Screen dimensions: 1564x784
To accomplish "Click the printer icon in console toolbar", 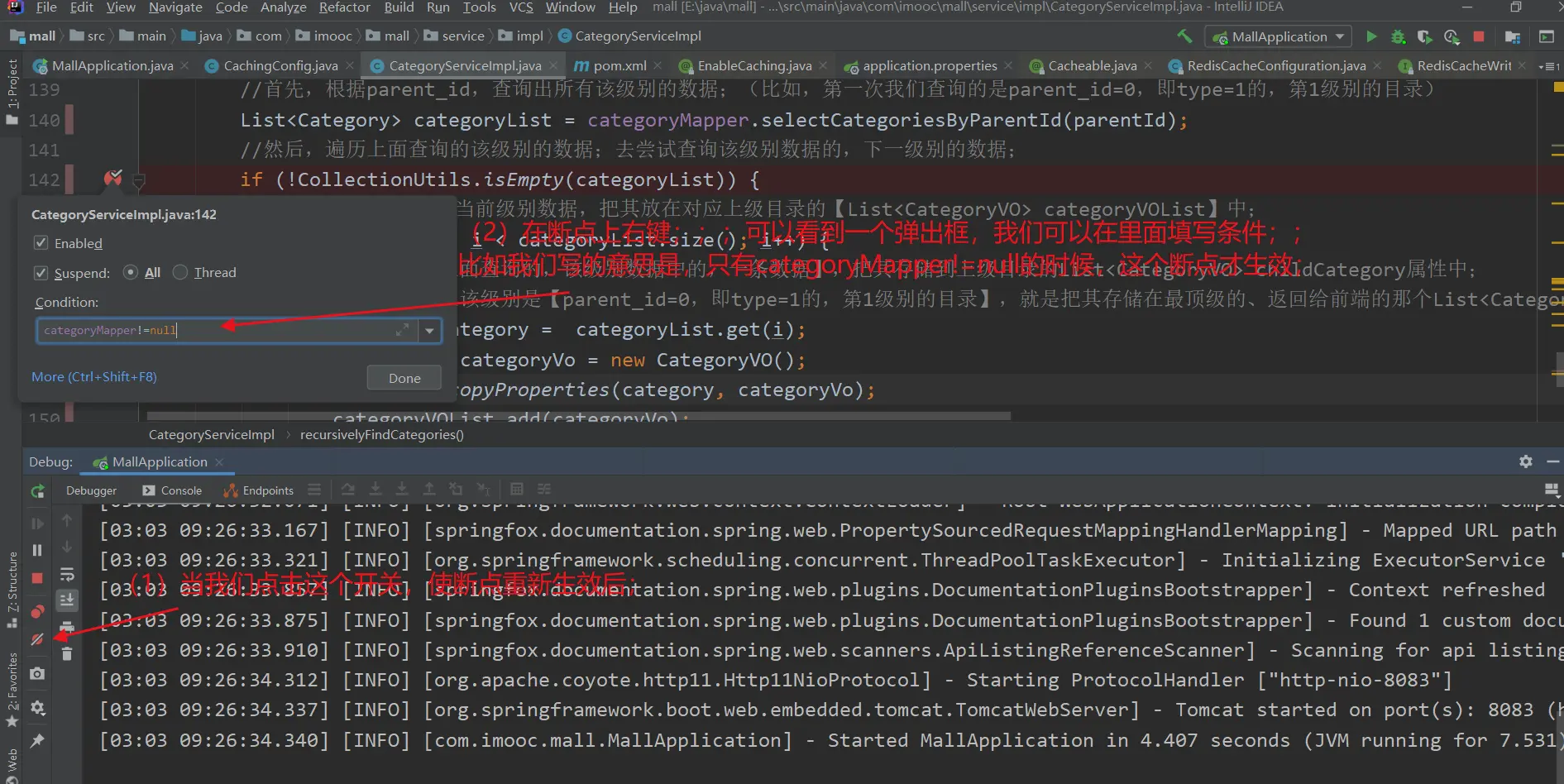I will point(67,627).
